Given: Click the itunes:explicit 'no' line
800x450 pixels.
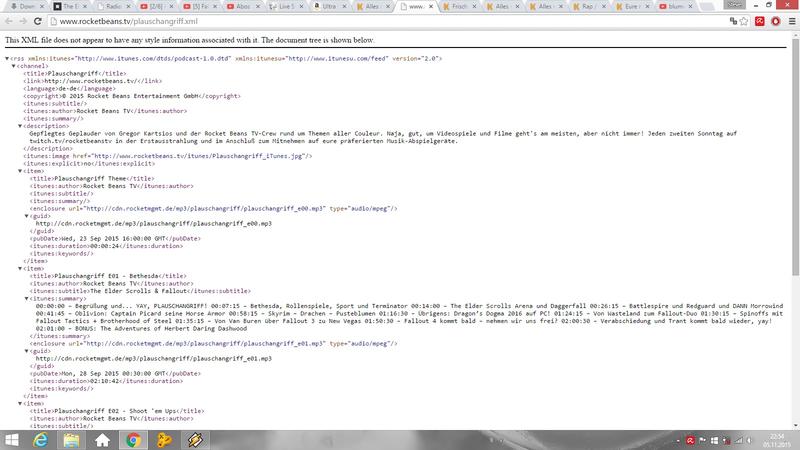Looking at the screenshot, I should pyautogui.click(x=89, y=164).
